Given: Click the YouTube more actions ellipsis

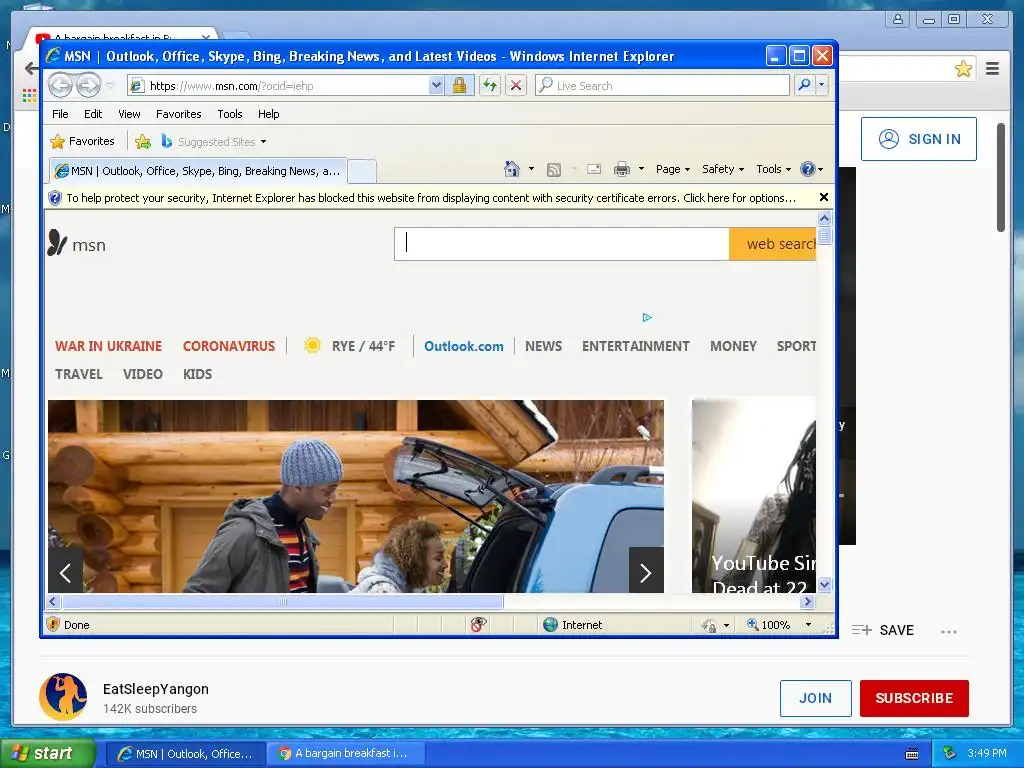Looking at the screenshot, I should coord(949,632).
